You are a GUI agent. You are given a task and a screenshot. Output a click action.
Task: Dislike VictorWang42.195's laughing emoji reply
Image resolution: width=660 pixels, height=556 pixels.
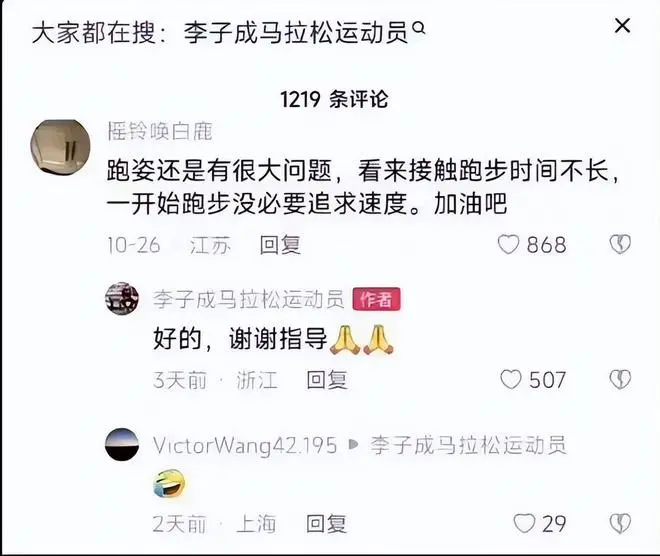(620, 524)
